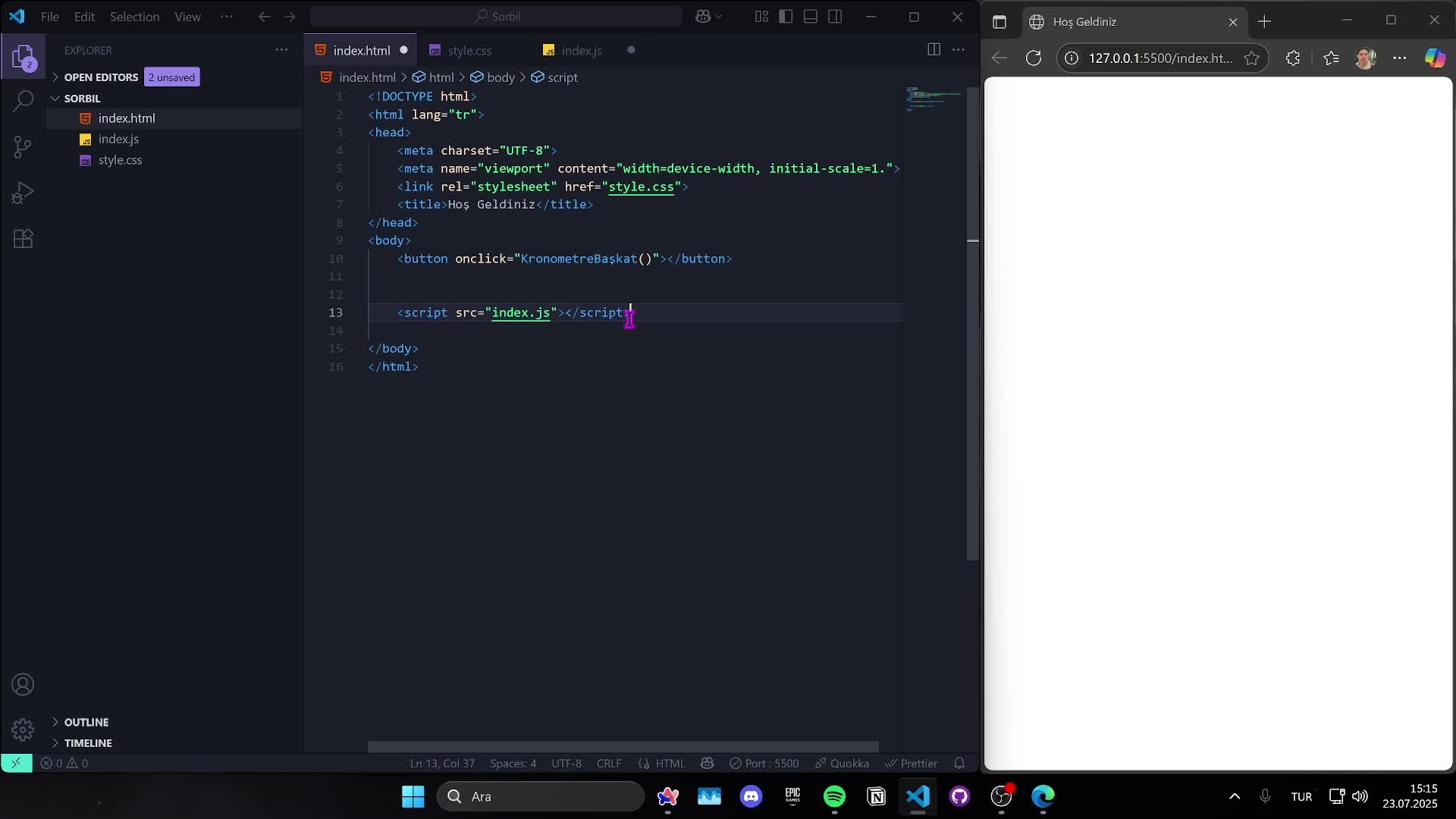Open Edge favorites list icon
The height and width of the screenshot is (819, 1456).
(1331, 58)
